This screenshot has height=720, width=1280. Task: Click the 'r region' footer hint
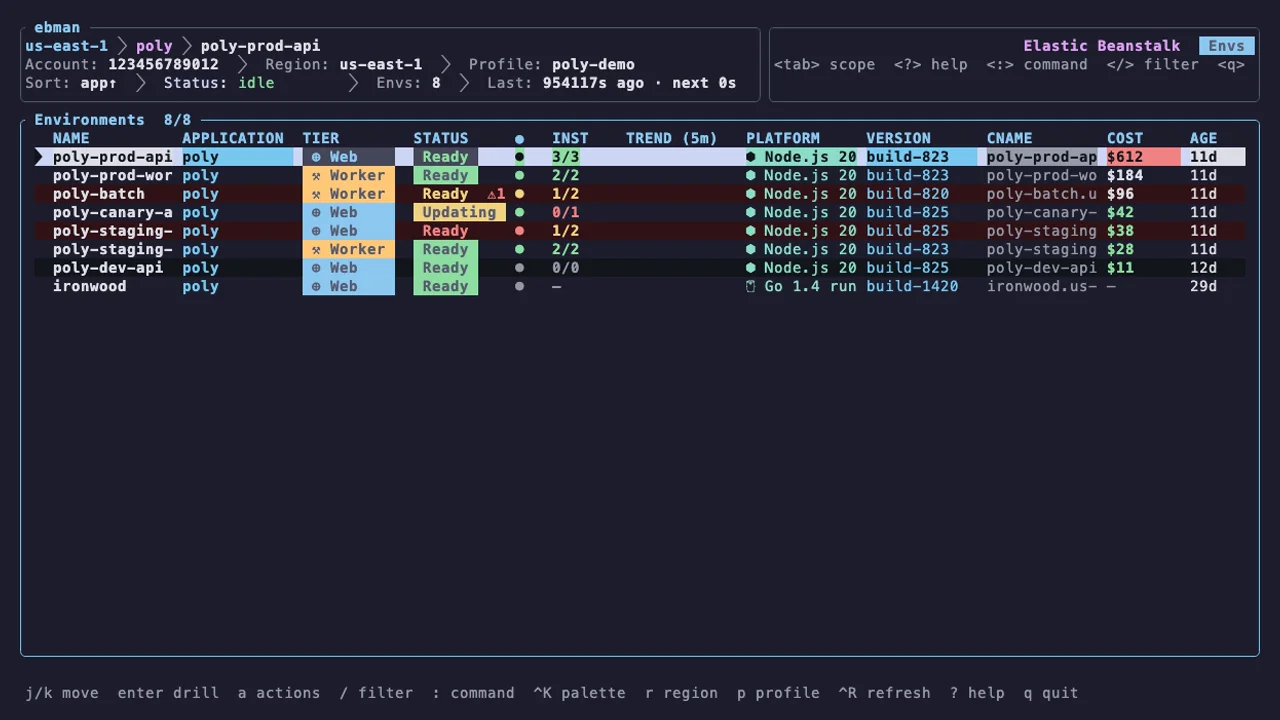pos(681,693)
